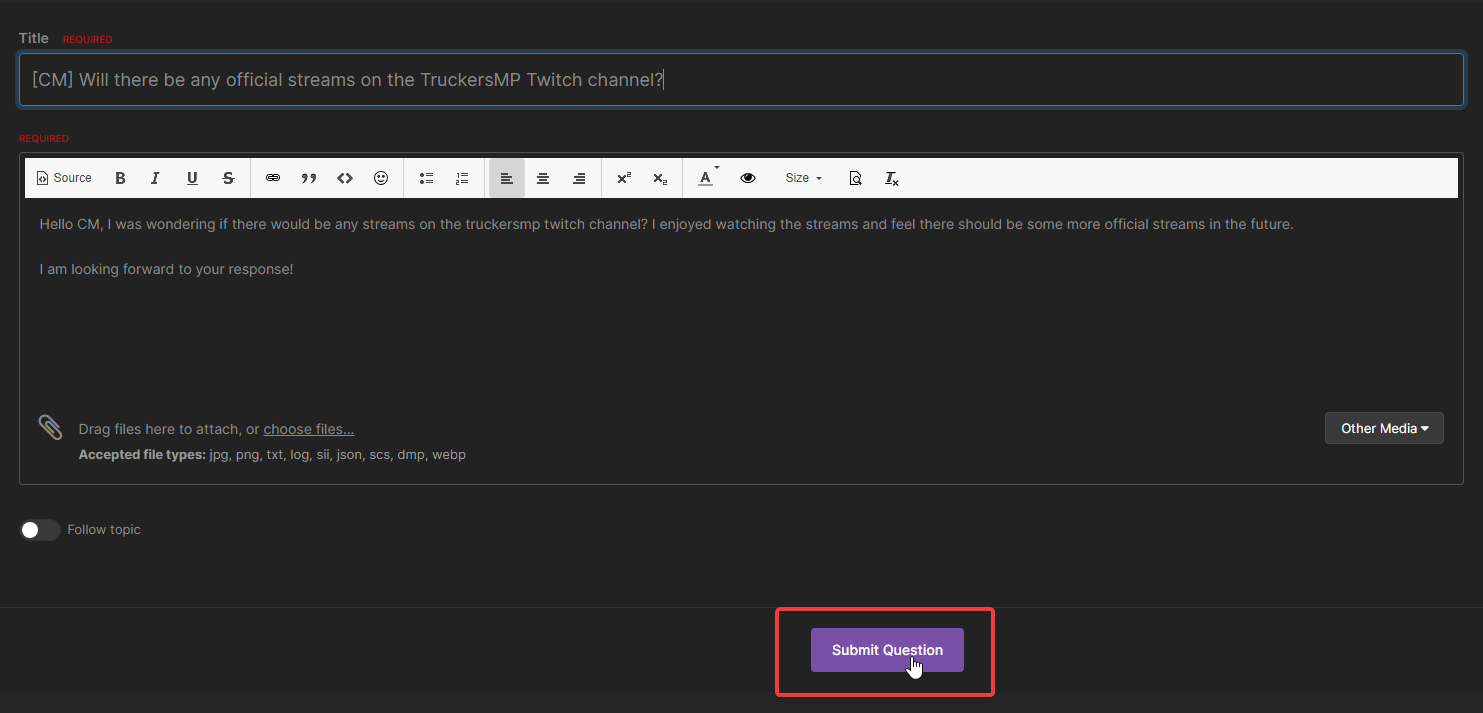Open the link insertion tool
The image size is (1483, 713).
tap(272, 177)
